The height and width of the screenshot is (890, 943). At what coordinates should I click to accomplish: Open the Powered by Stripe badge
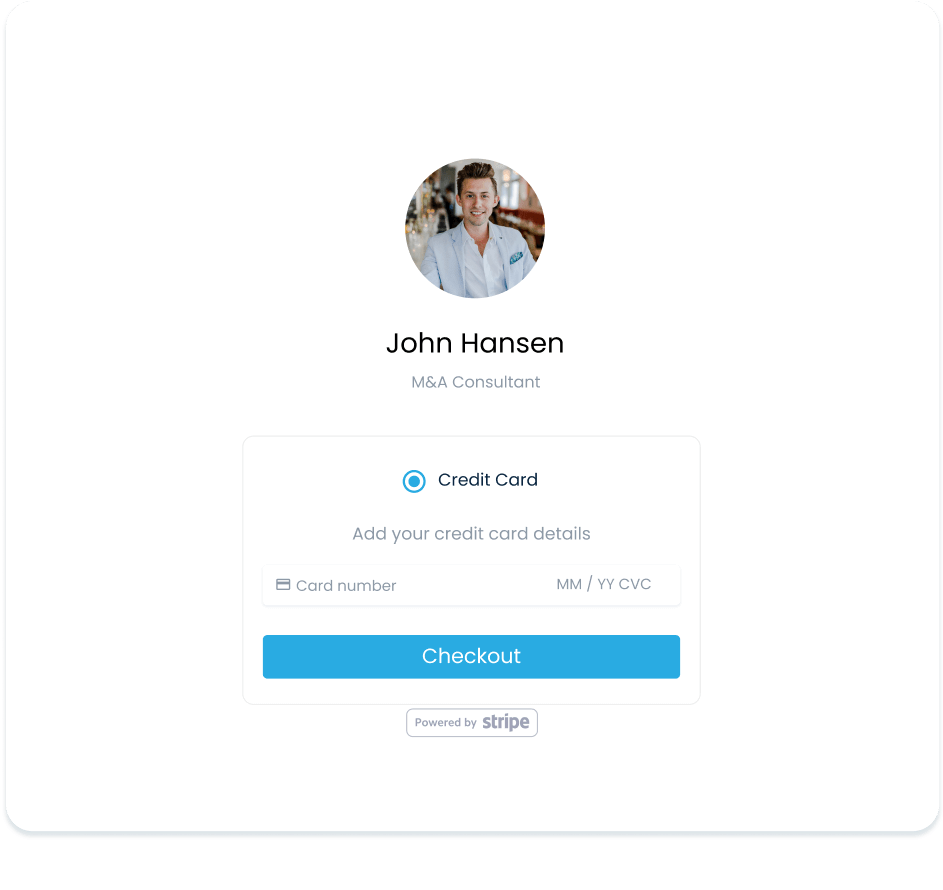pos(472,723)
